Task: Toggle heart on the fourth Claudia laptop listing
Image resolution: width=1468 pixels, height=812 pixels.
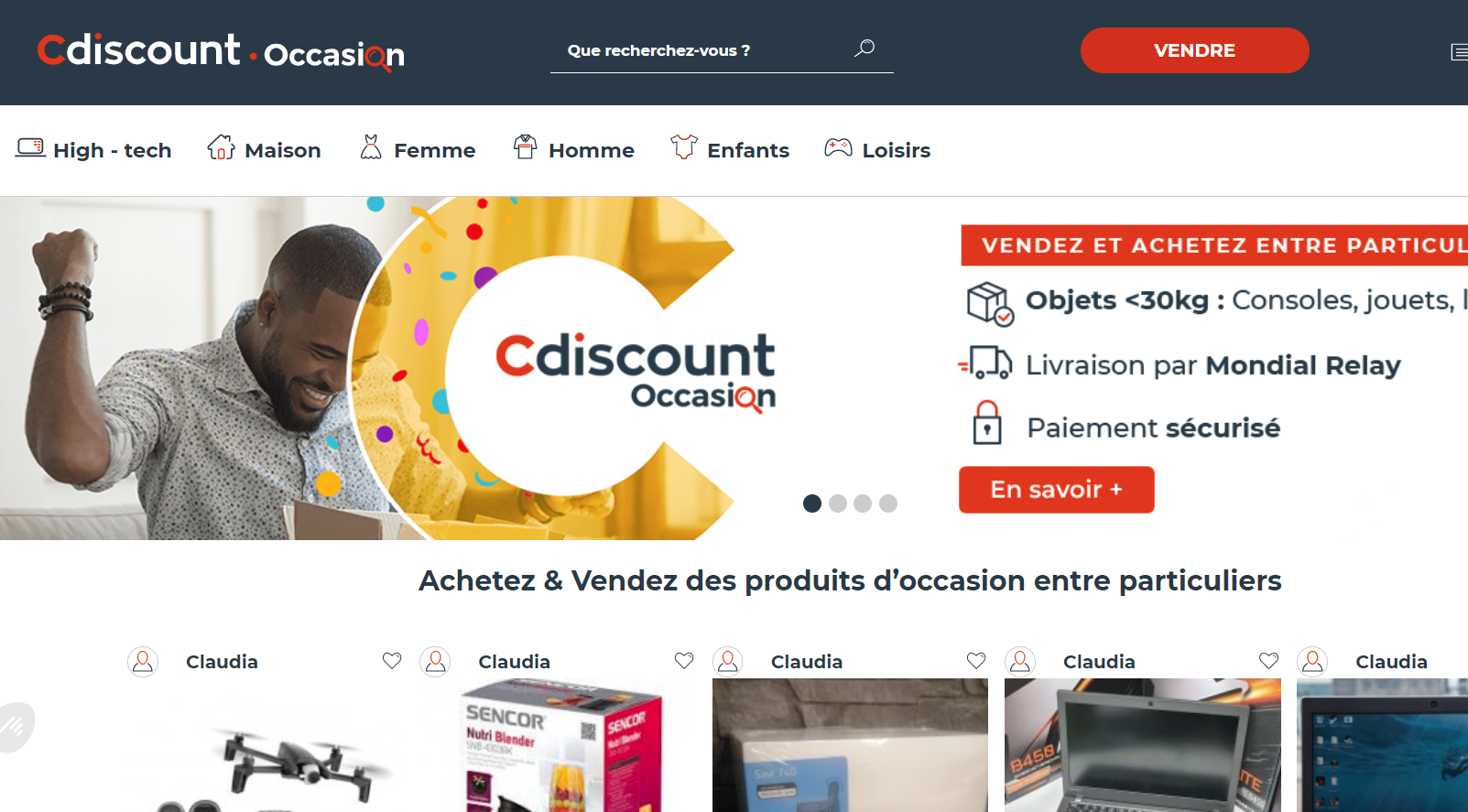Action: [x=1268, y=661]
